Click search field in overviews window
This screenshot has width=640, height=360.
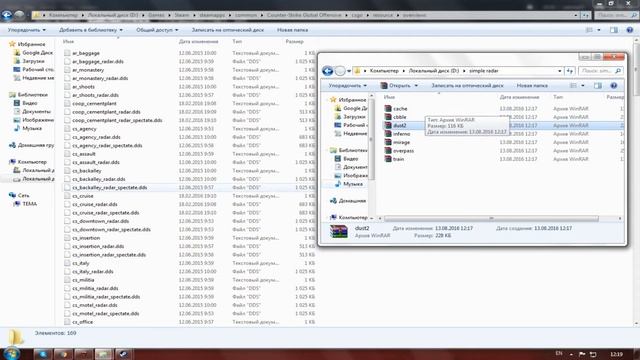616,15
